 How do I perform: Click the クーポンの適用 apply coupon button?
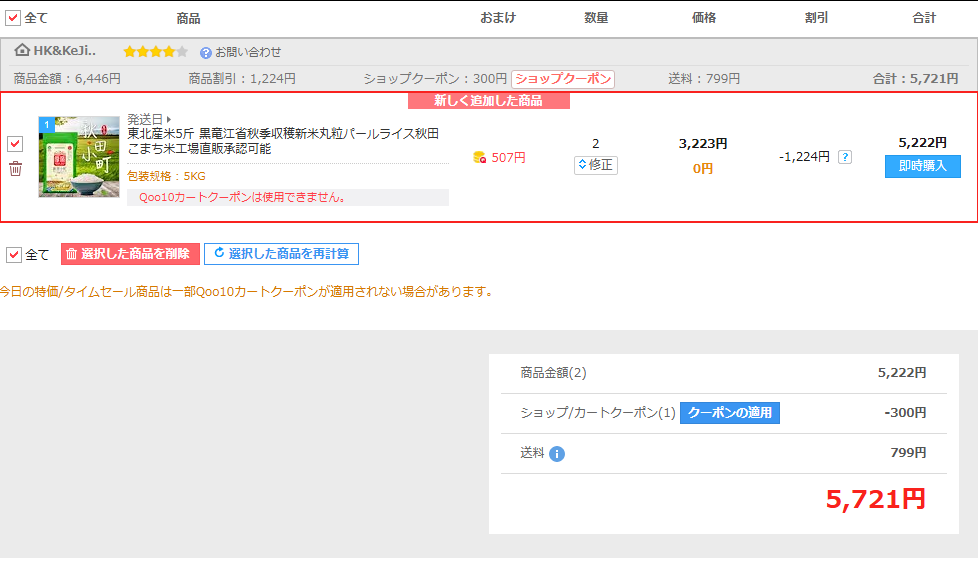pos(730,413)
